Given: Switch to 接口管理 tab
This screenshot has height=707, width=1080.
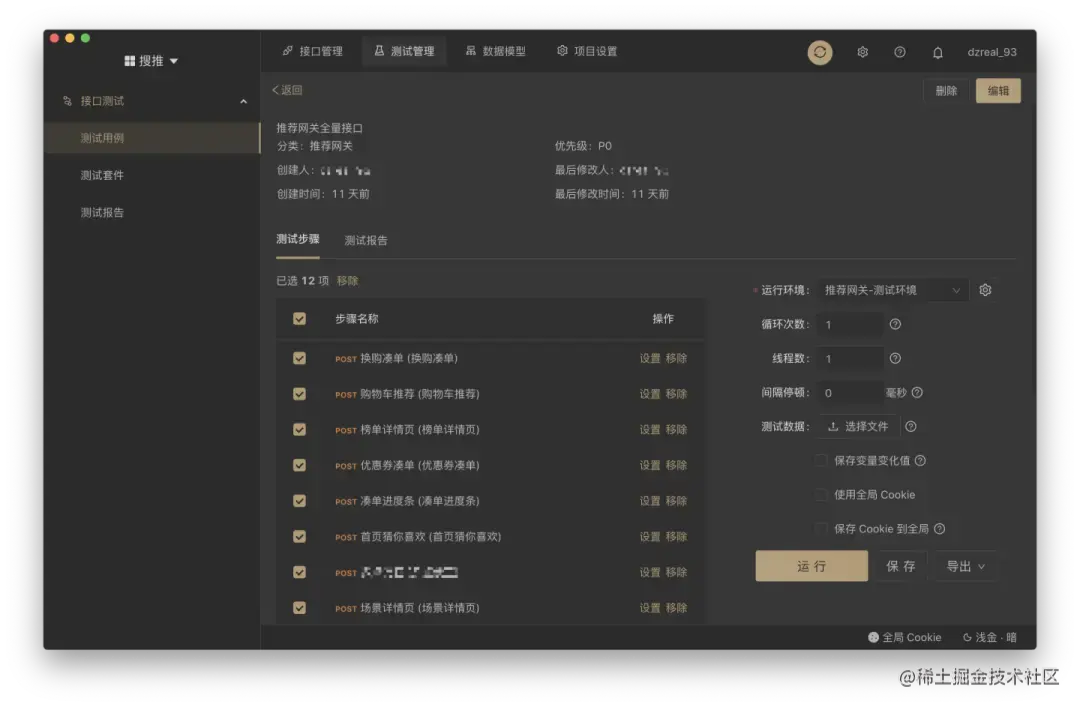Looking at the screenshot, I should click(x=313, y=52).
